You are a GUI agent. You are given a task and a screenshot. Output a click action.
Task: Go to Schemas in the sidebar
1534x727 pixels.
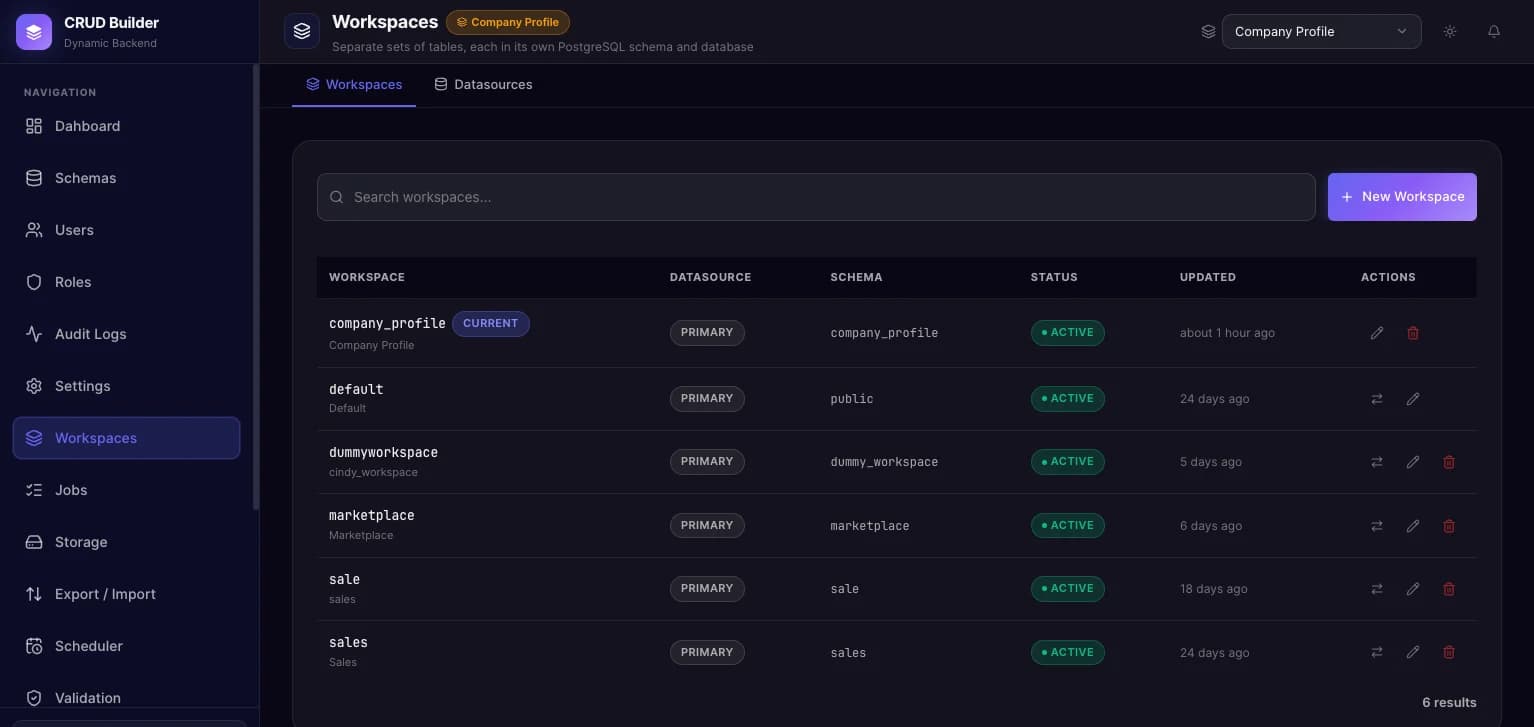point(126,178)
